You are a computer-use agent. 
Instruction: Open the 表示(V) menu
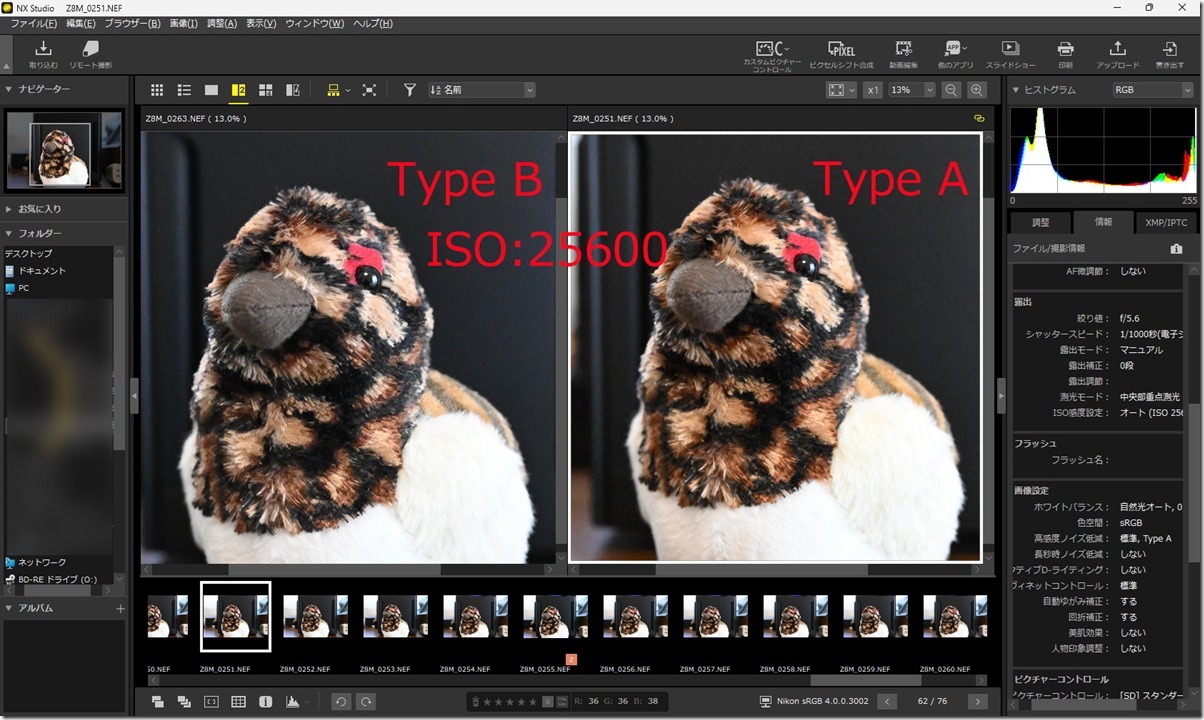click(x=261, y=23)
